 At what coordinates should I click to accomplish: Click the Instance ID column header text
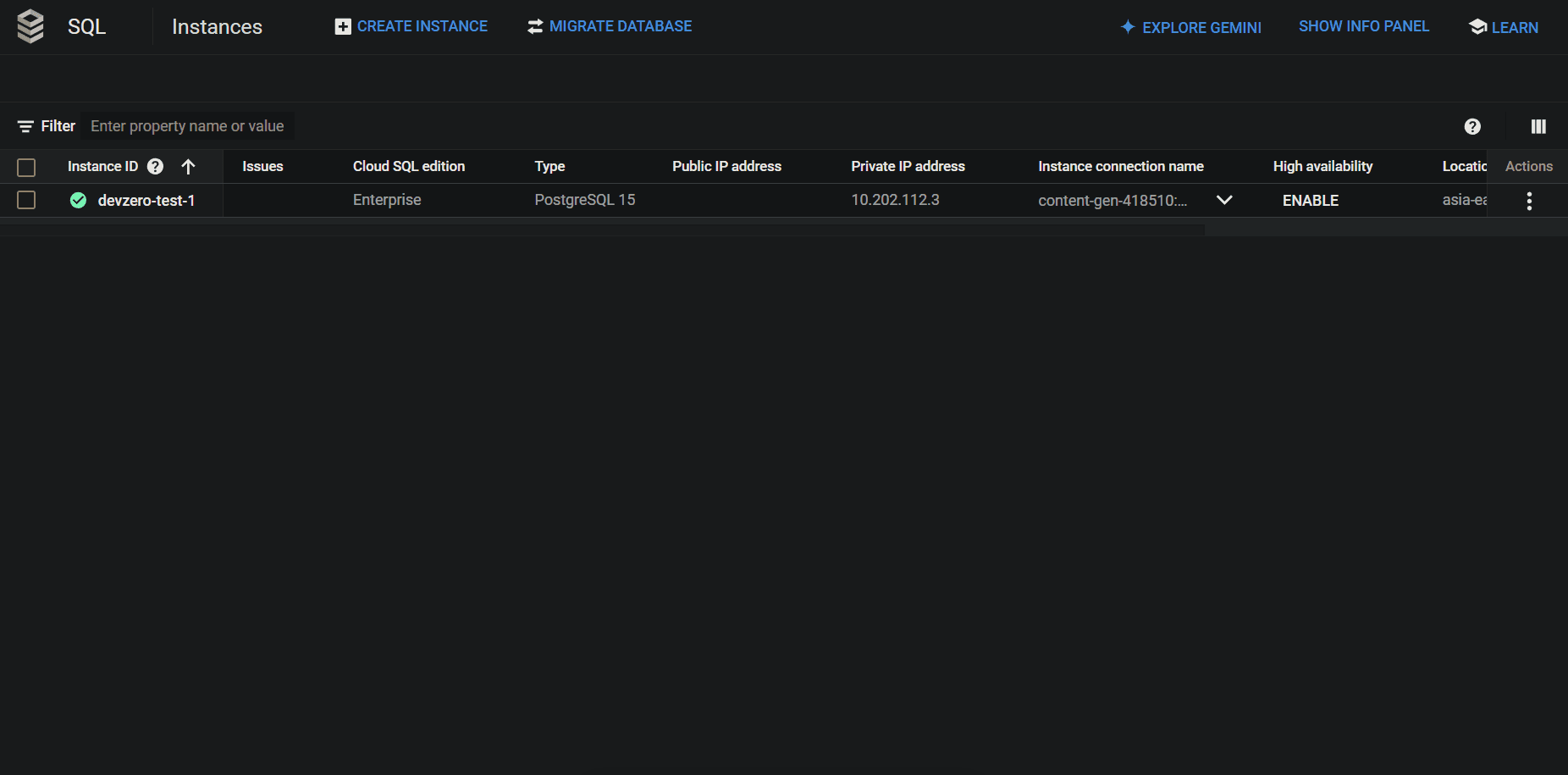click(102, 166)
